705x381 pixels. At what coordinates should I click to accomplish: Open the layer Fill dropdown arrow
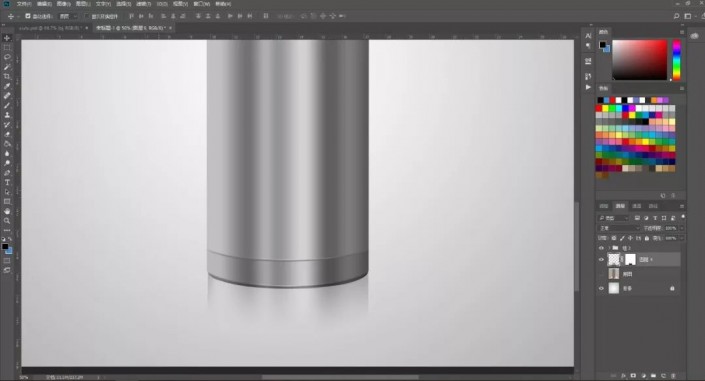pyautogui.click(x=682, y=238)
